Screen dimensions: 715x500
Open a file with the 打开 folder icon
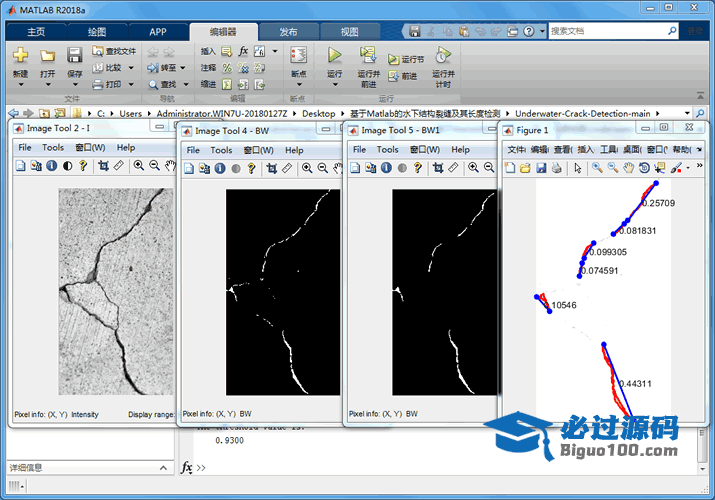[47, 56]
